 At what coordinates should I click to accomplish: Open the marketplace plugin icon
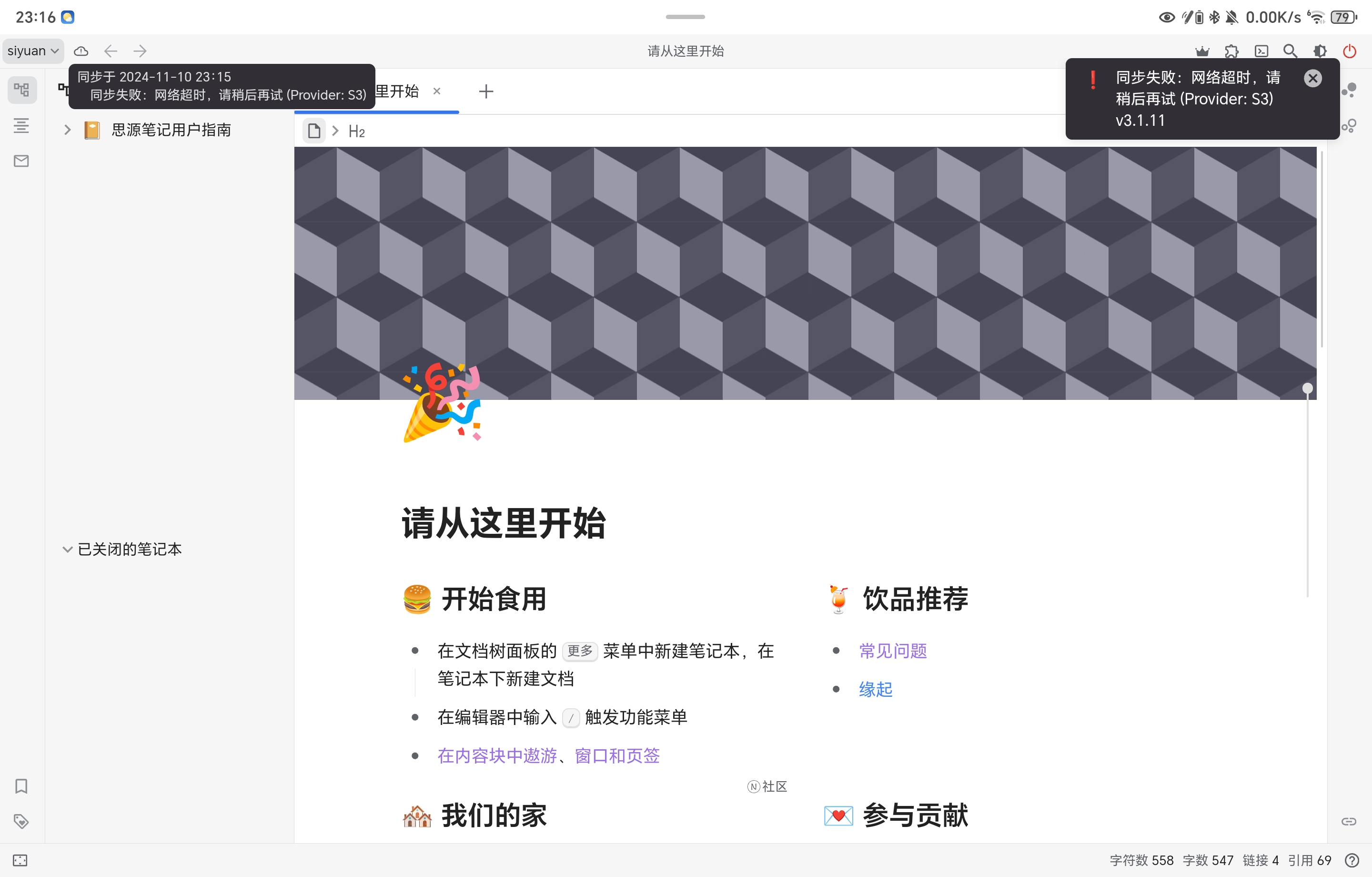click(x=1232, y=51)
